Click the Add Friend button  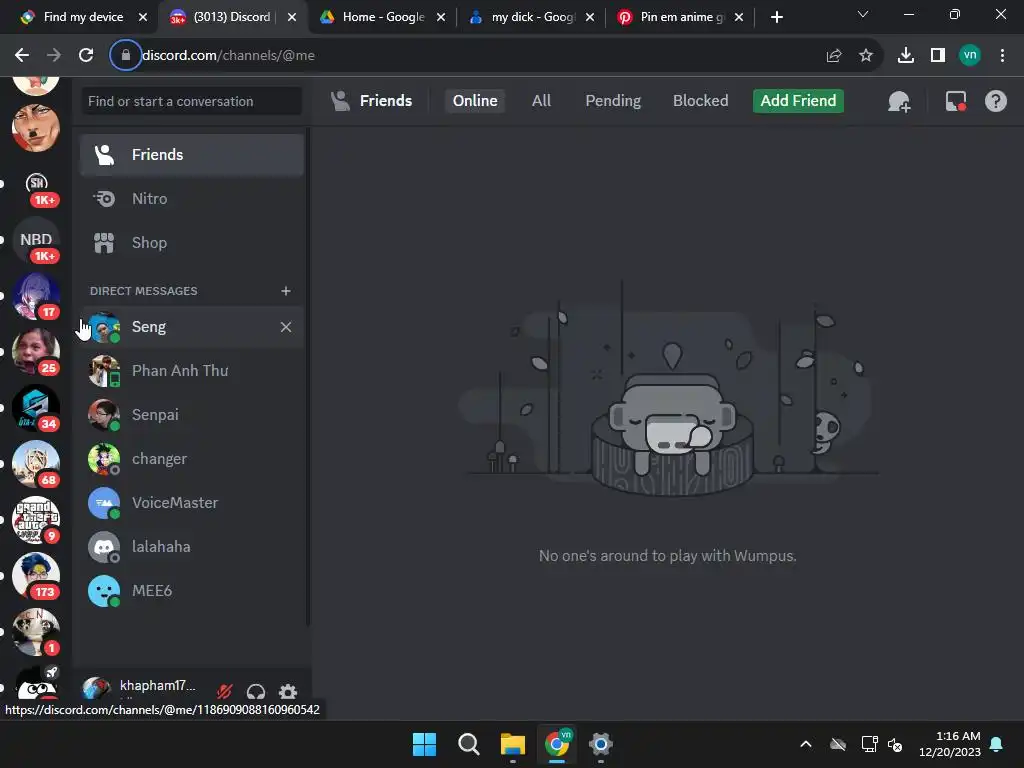pos(798,101)
